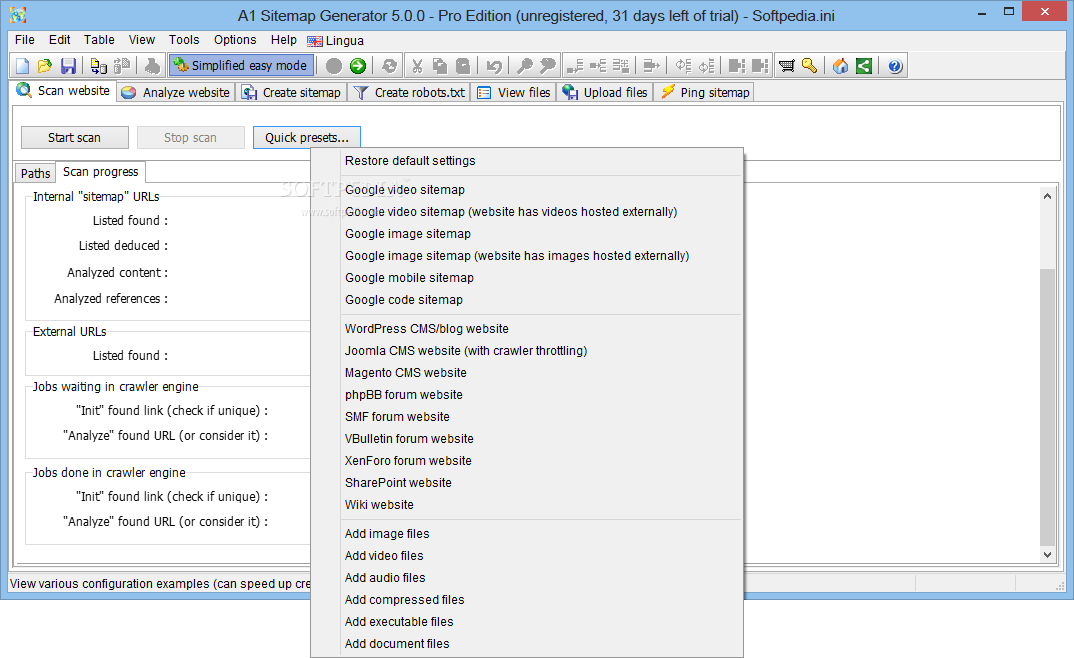Click the Lingua flag icon in menu bar
The image size is (1074, 658).
click(314, 41)
